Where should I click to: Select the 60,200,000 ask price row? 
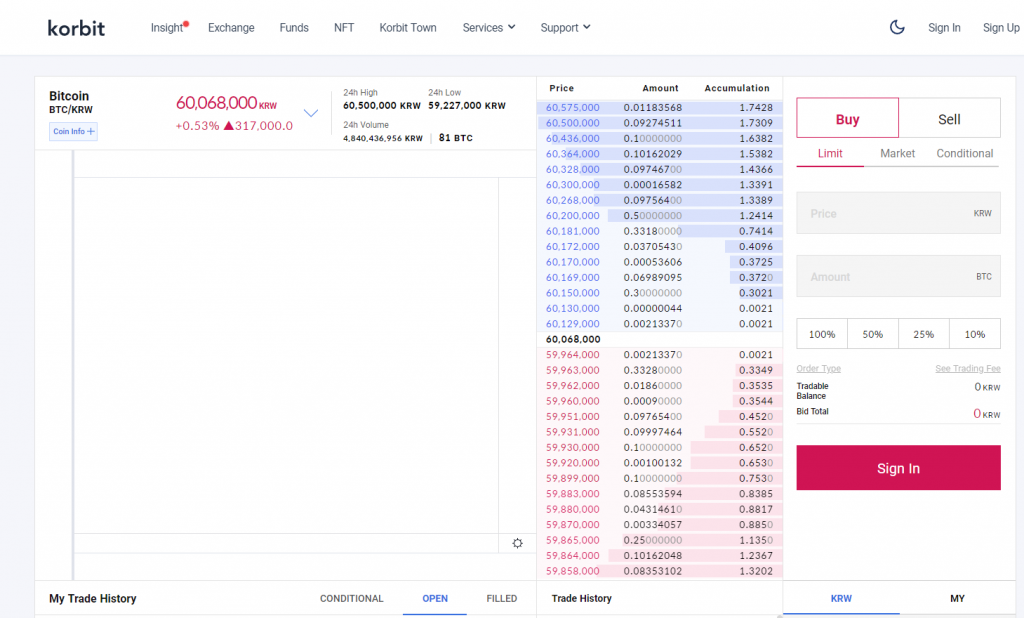[x=660, y=216]
